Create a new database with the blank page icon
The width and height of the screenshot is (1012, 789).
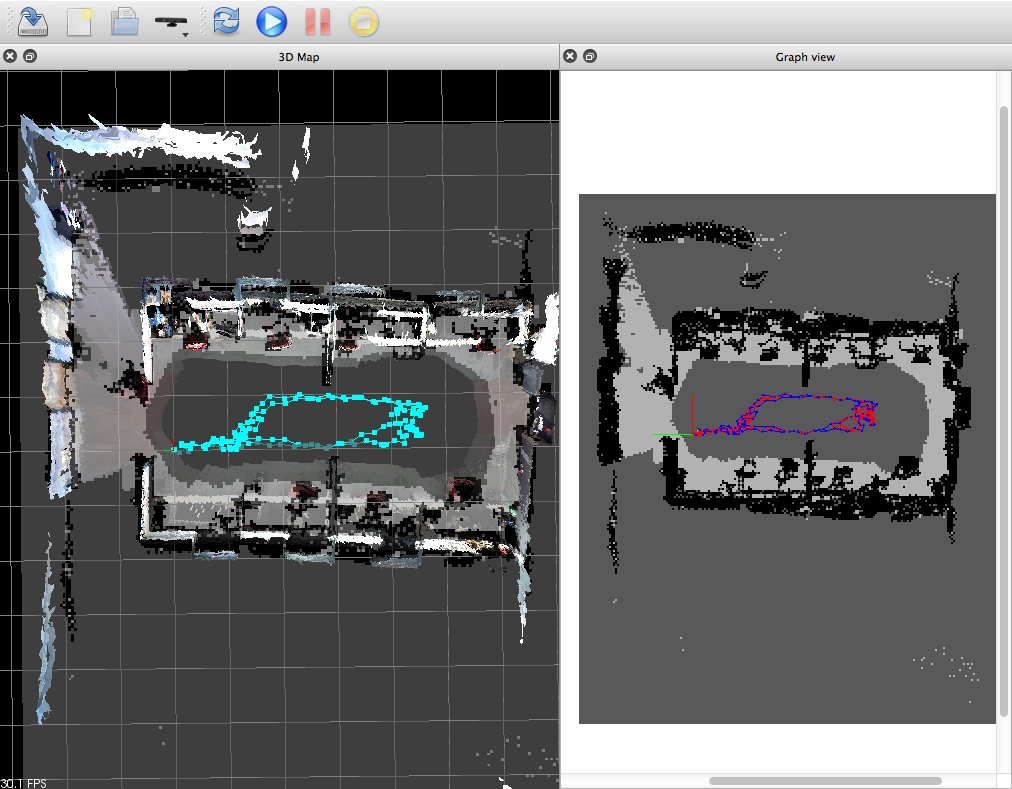click(x=79, y=21)
